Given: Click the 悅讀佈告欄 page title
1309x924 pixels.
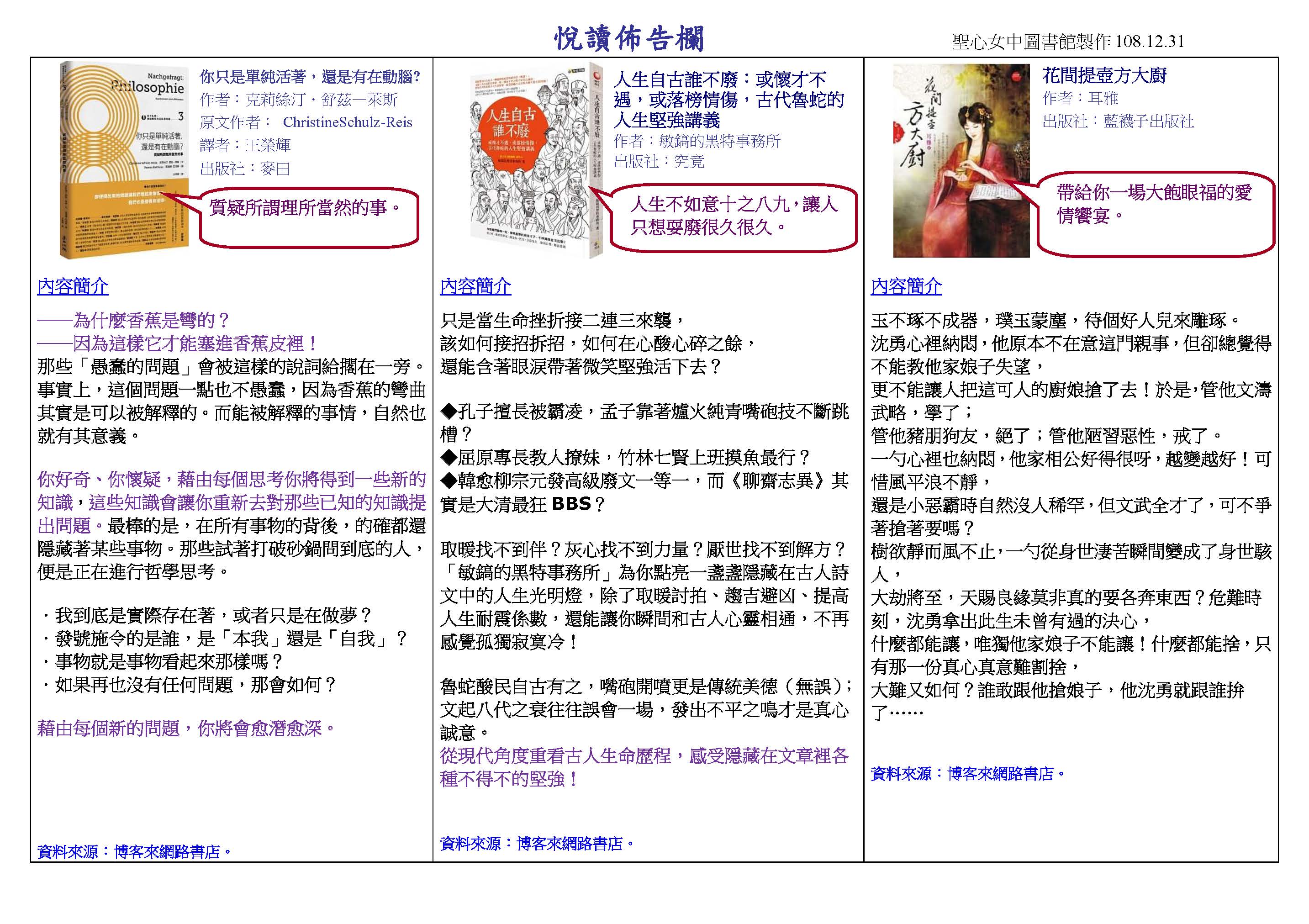Looking at the screenshot, I should tap(629, 38).
